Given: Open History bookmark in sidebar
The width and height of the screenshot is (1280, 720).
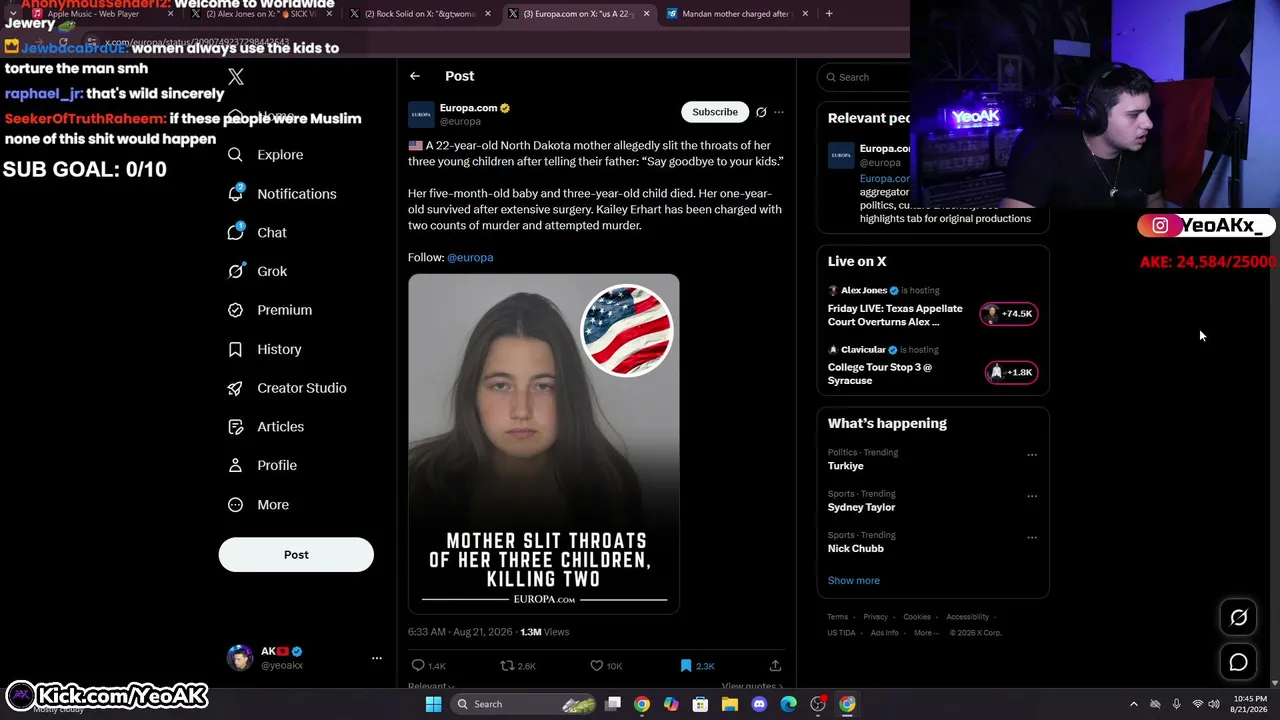Looking at the screenshot, I should pos(236,349).
